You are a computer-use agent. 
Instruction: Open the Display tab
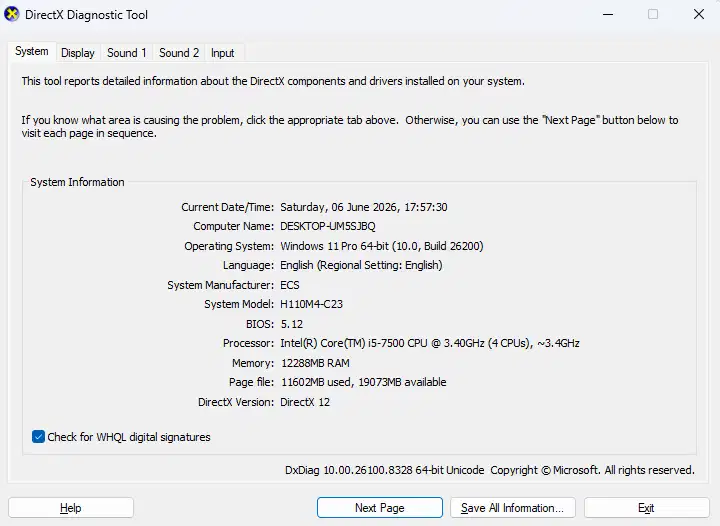(78, 53)
